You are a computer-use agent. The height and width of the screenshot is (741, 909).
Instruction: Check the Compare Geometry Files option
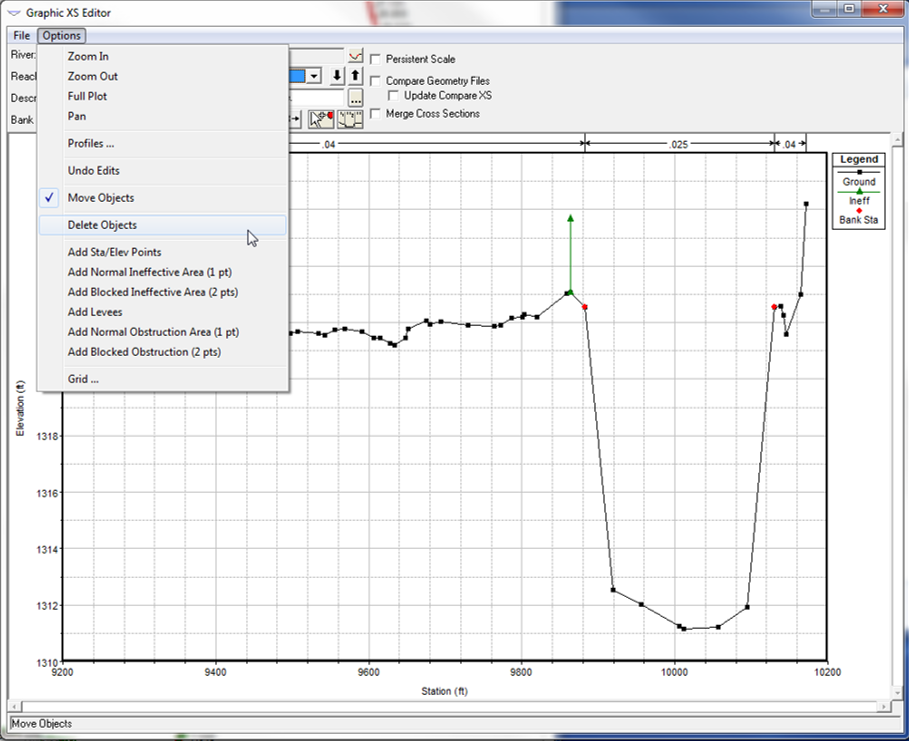point(376,81)
